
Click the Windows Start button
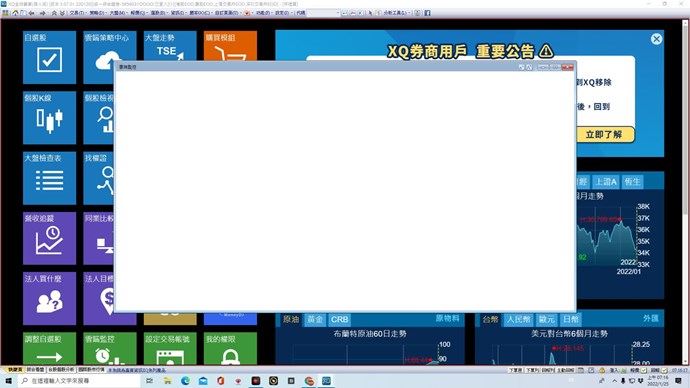[x=8, y=381]
